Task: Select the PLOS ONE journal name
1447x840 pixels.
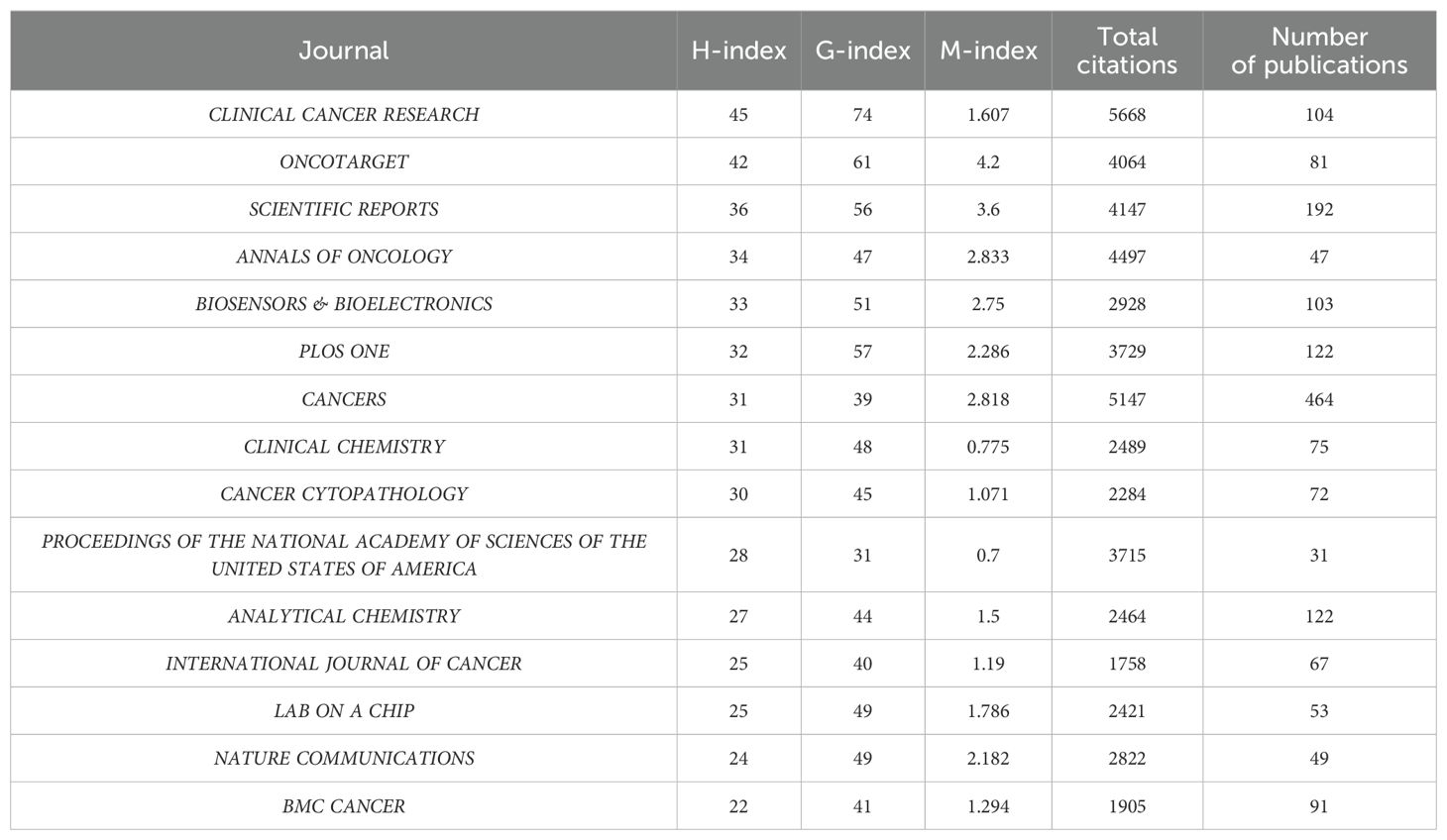Action: click(344, 353)
